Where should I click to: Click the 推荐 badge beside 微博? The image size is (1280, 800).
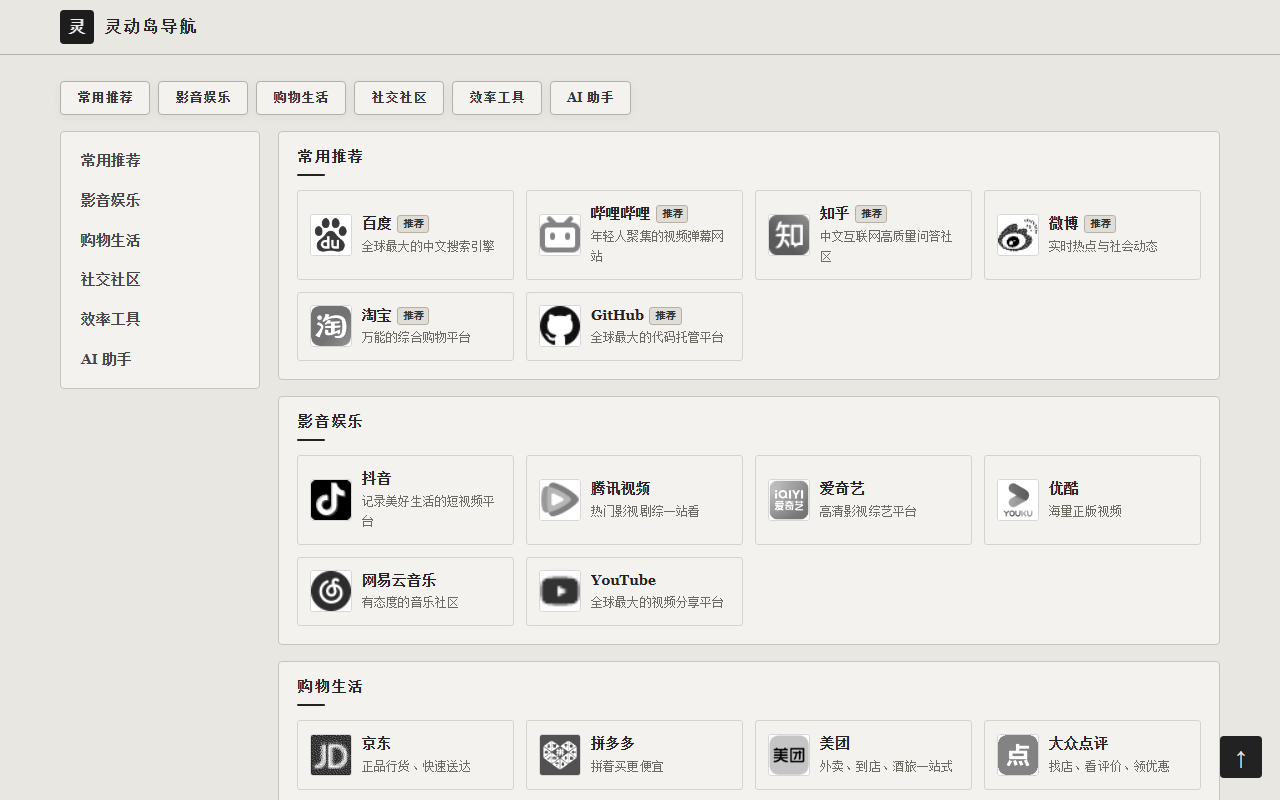point(1100,224)
